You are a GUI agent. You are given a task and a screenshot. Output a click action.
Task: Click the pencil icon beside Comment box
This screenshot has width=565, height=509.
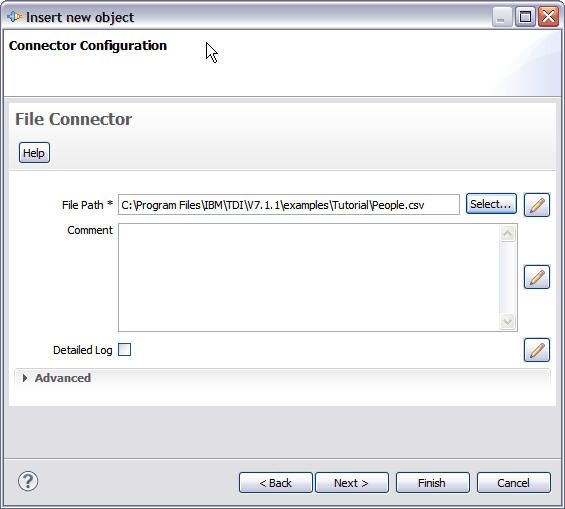click(x=537, y=277)
